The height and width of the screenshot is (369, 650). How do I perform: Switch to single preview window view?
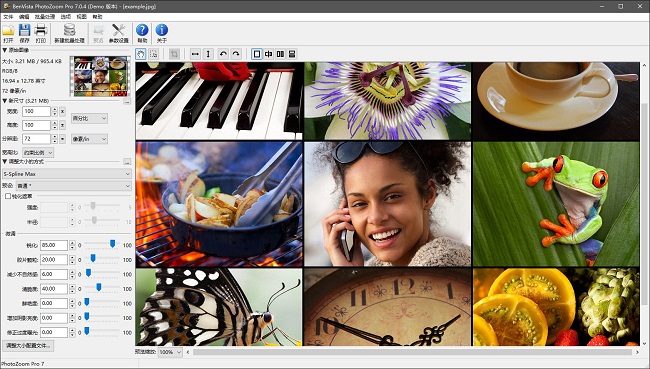pyautogui.click(x=257, y=54)
